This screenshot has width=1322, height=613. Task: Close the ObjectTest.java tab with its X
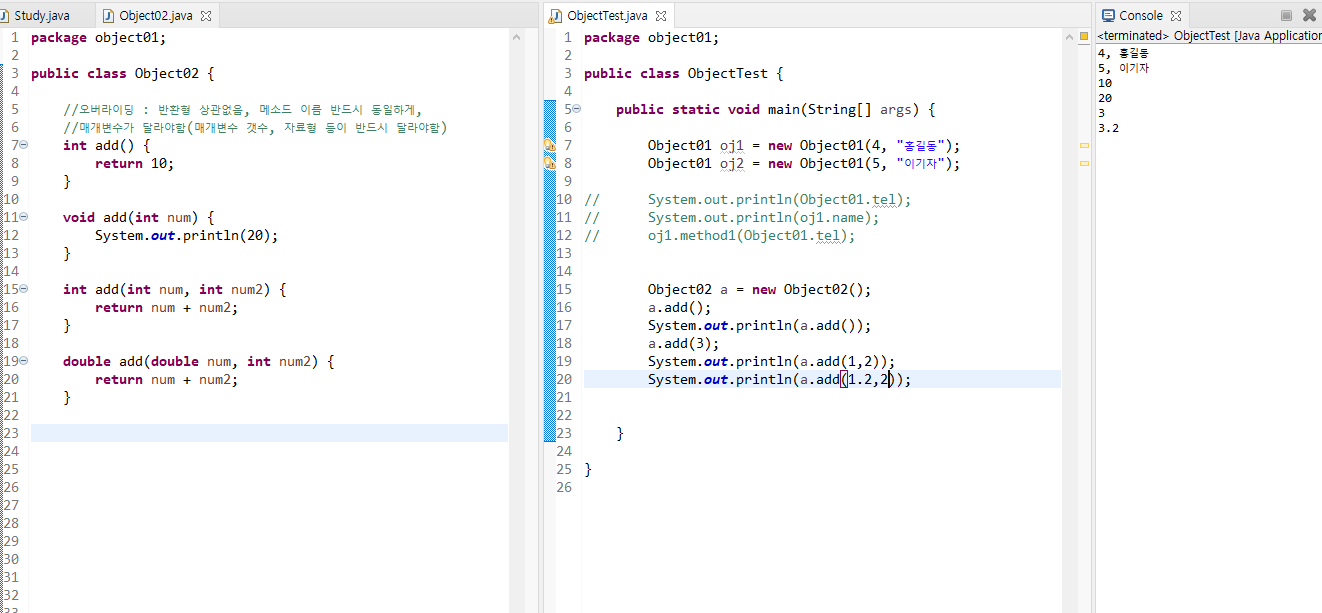(x=661, y=17)
